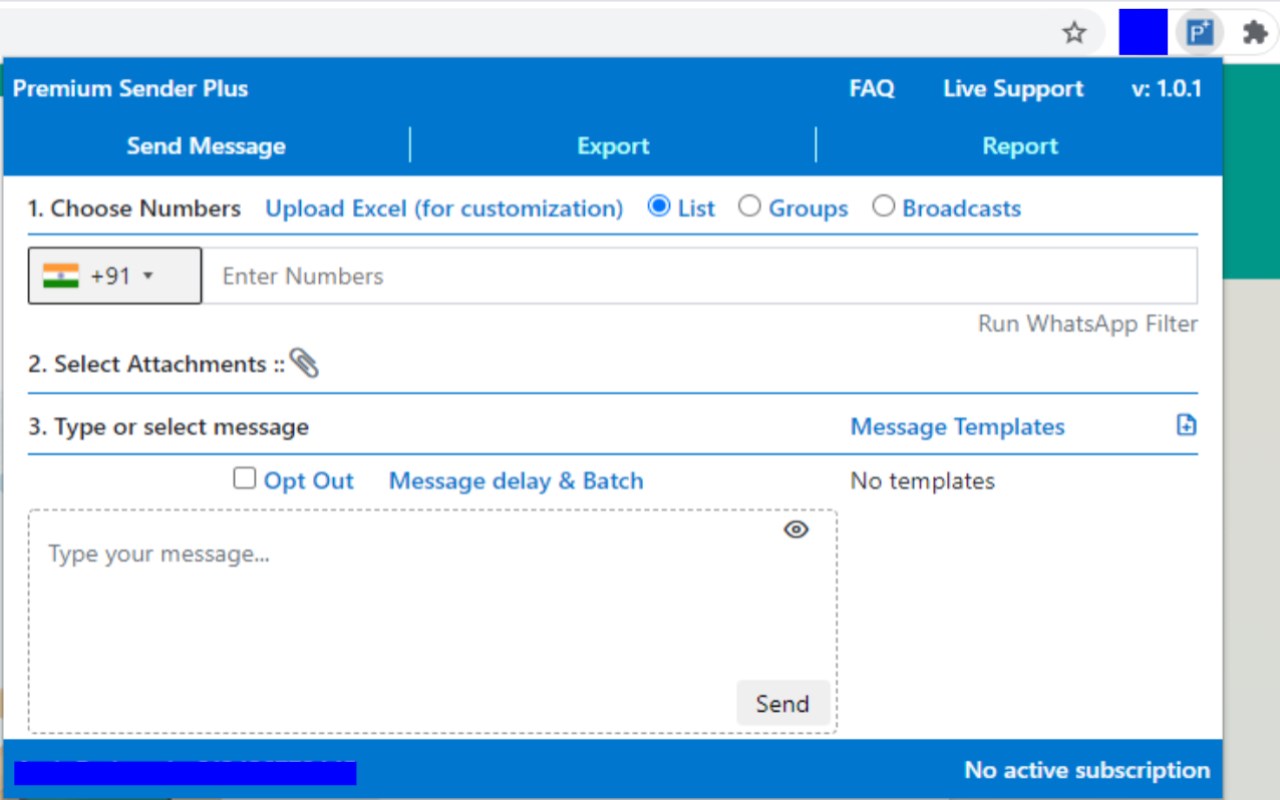Open the FAQ menu item
The height and width of the screenshot is (800, 1280).
[872, 88]
